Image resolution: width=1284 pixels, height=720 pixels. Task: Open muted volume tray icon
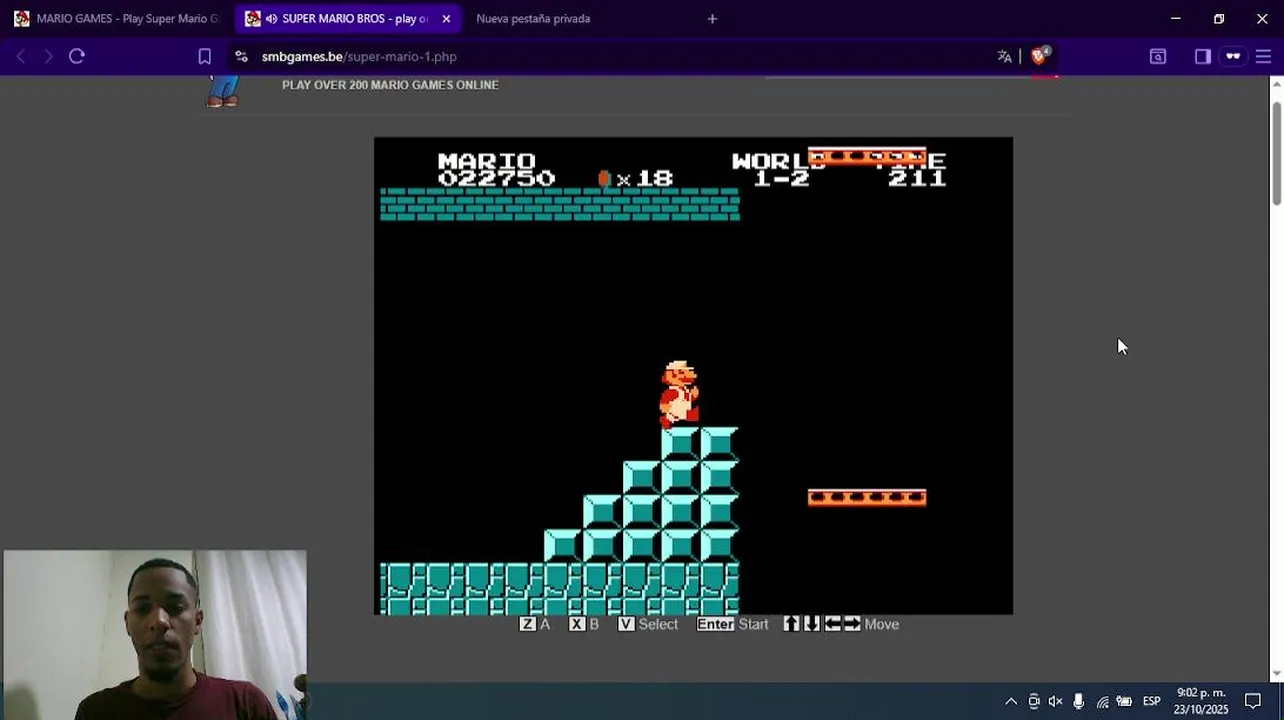pyautogui.click(x=1055, y=702)
